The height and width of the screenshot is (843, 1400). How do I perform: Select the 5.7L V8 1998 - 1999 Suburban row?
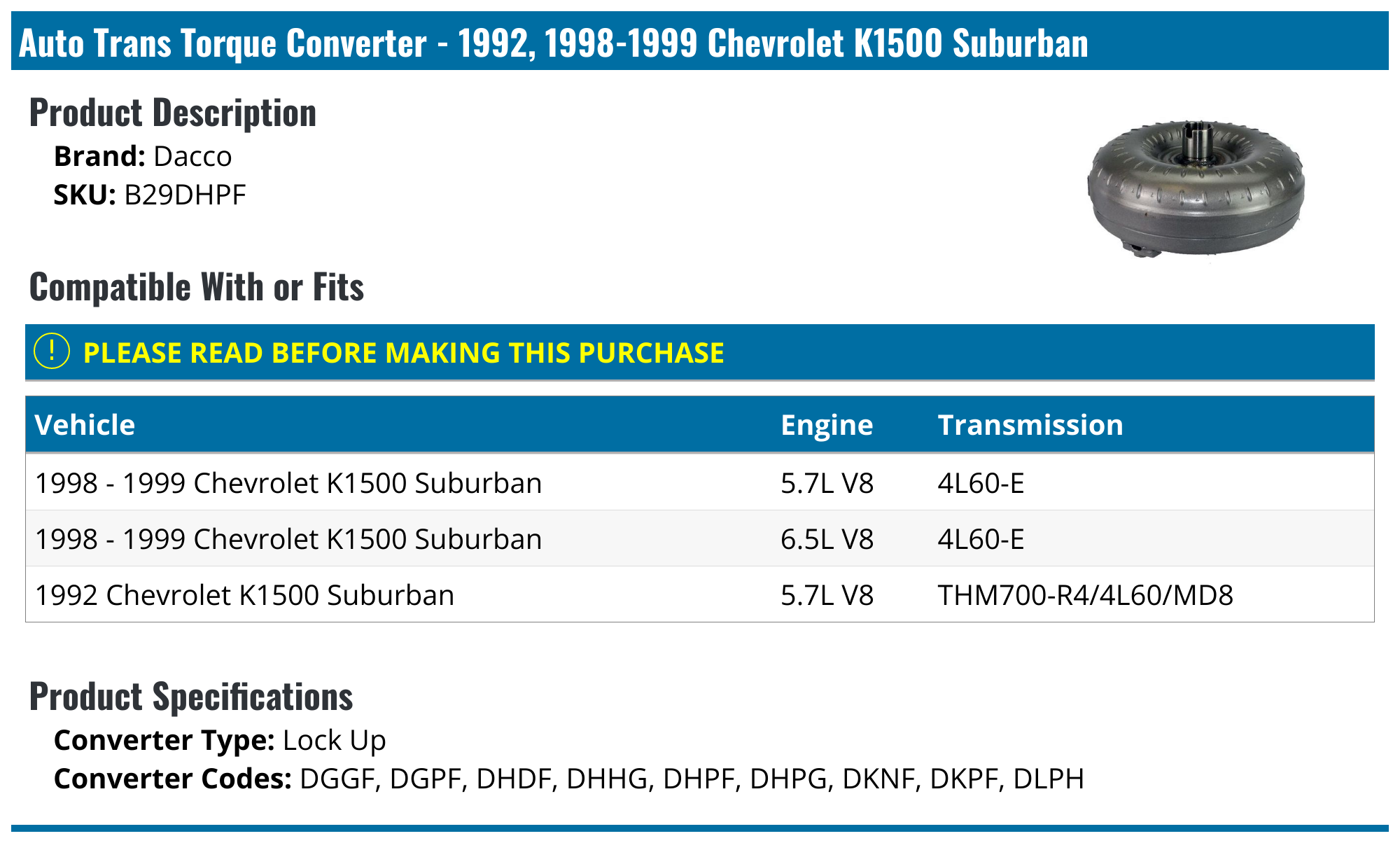point(288,483)
